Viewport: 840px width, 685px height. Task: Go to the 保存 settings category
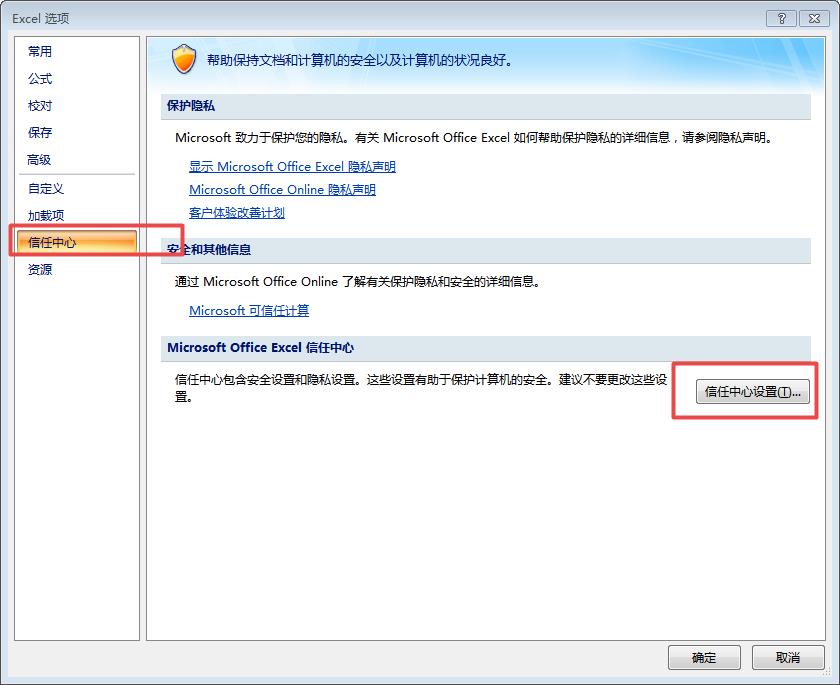click(40, 132)
